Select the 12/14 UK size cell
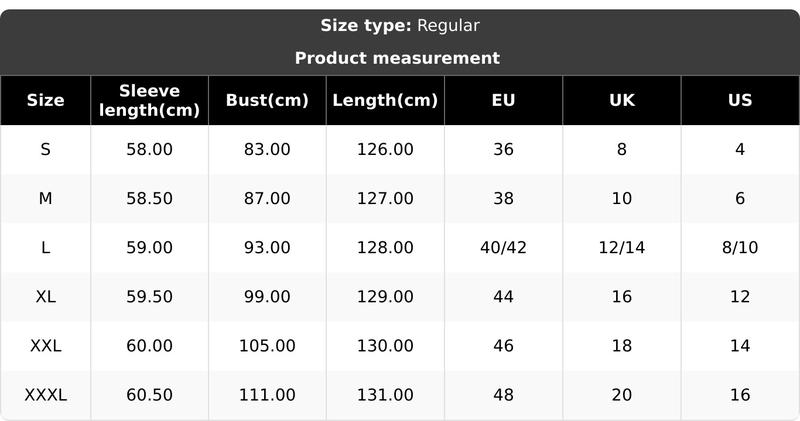 click(621, 248)
